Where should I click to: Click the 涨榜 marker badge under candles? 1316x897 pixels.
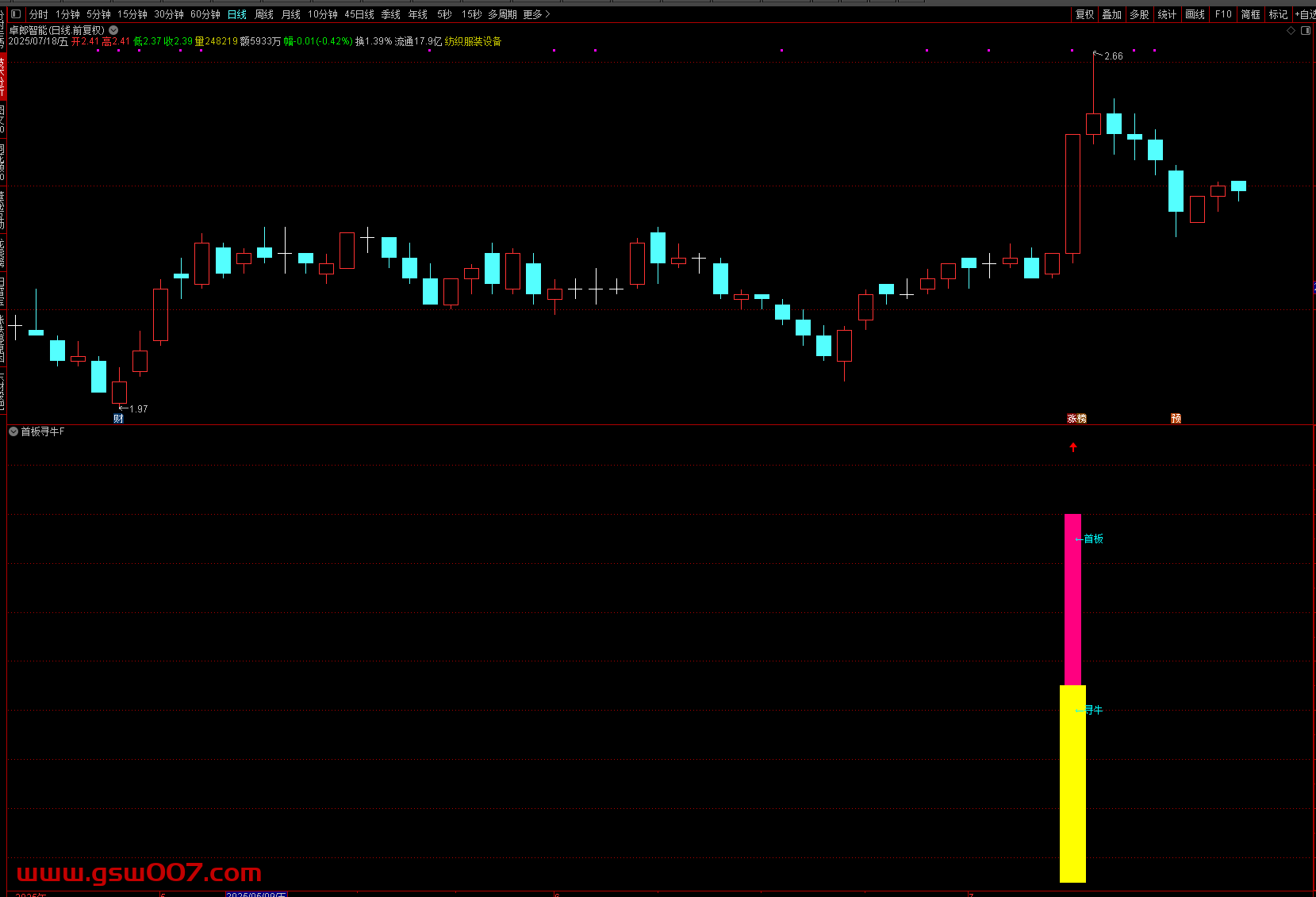[1076, 419]
